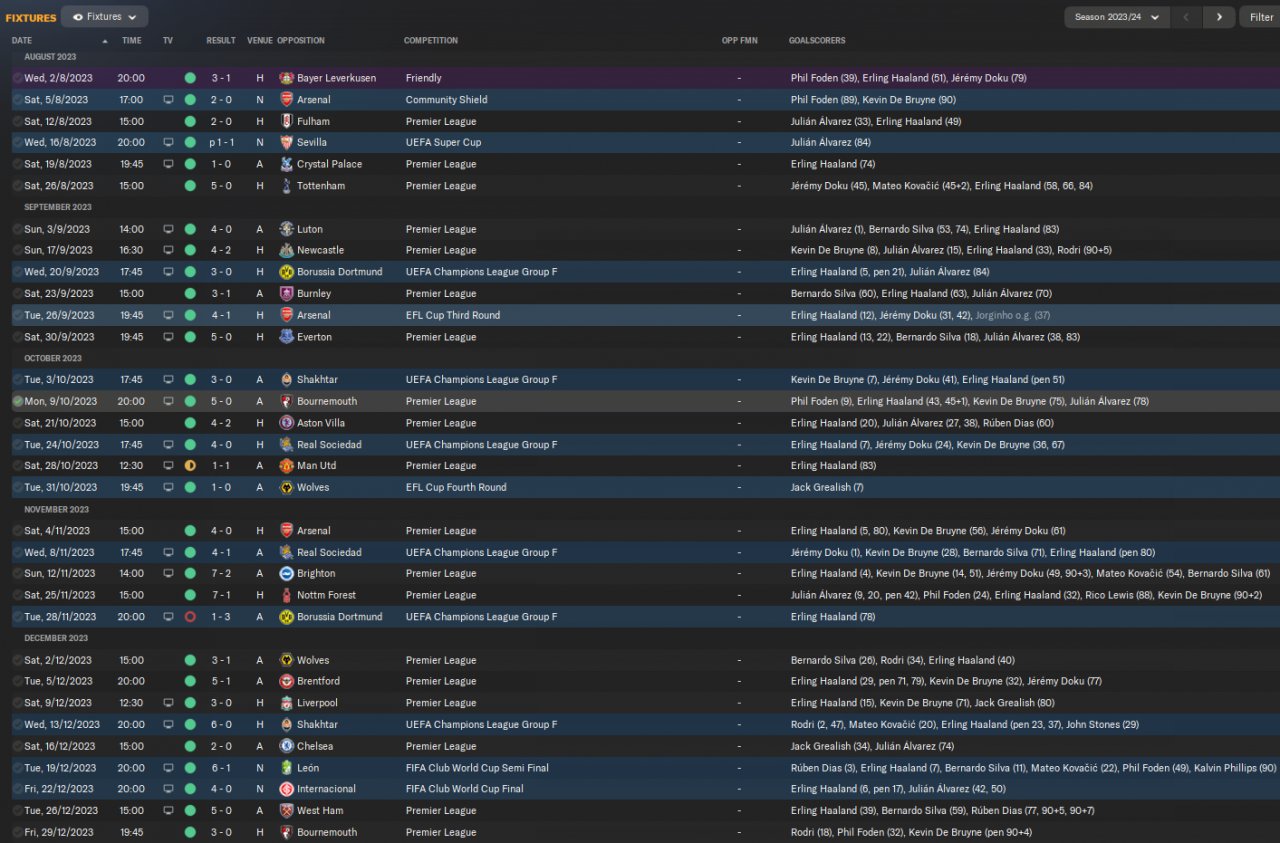
Task: Click the red loss indicator on 28/11/2023 row
Action: click(x=190, y=617)
